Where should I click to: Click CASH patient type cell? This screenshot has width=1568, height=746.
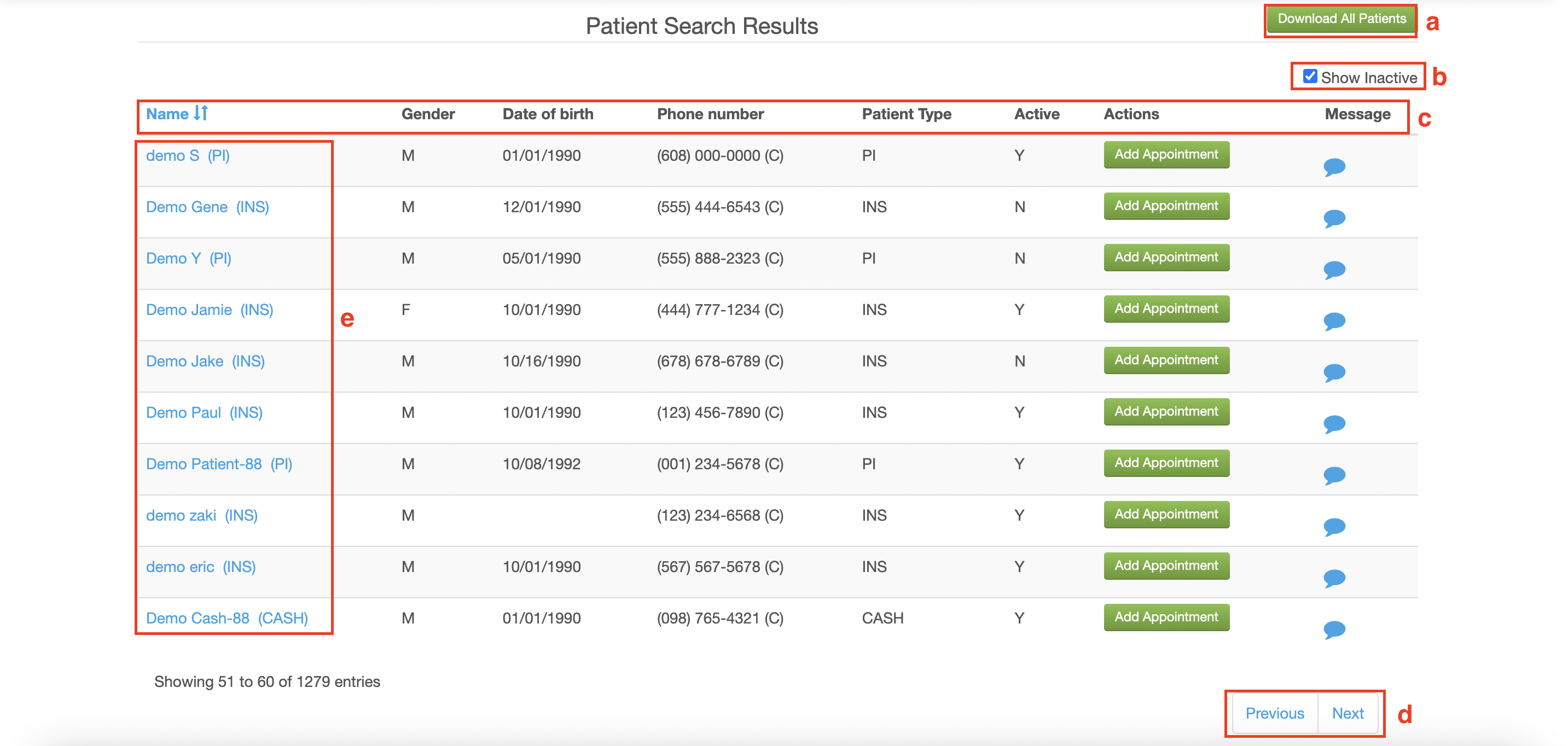click(882, 618)
